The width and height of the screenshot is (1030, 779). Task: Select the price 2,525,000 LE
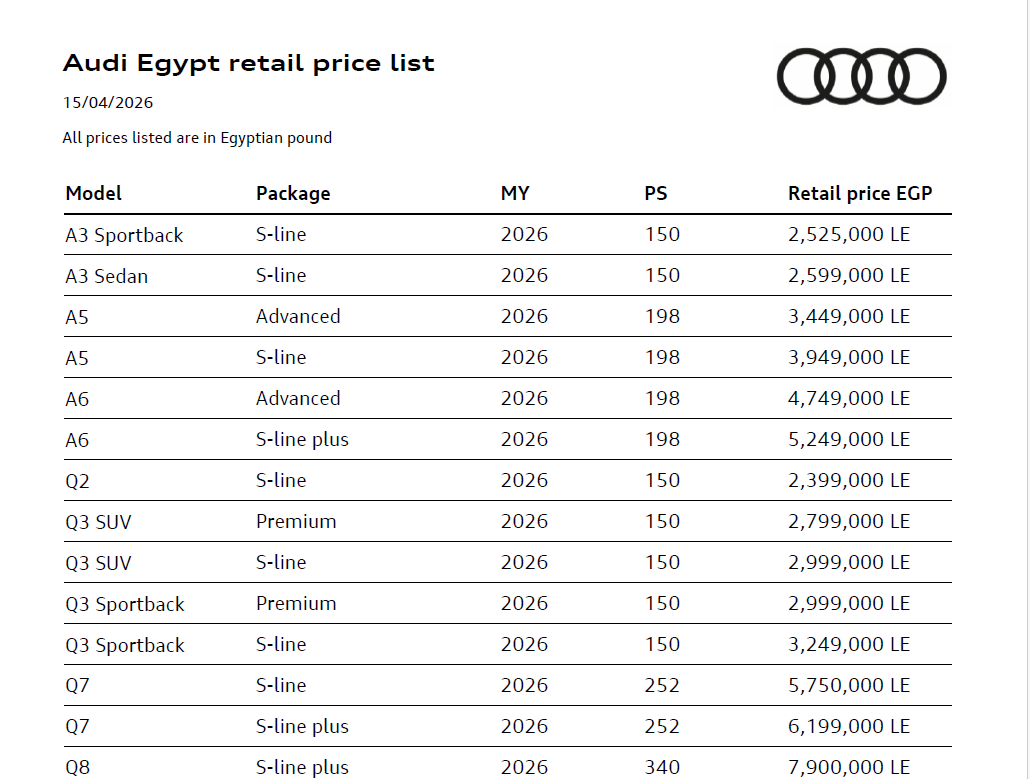(x=849, y=235)
